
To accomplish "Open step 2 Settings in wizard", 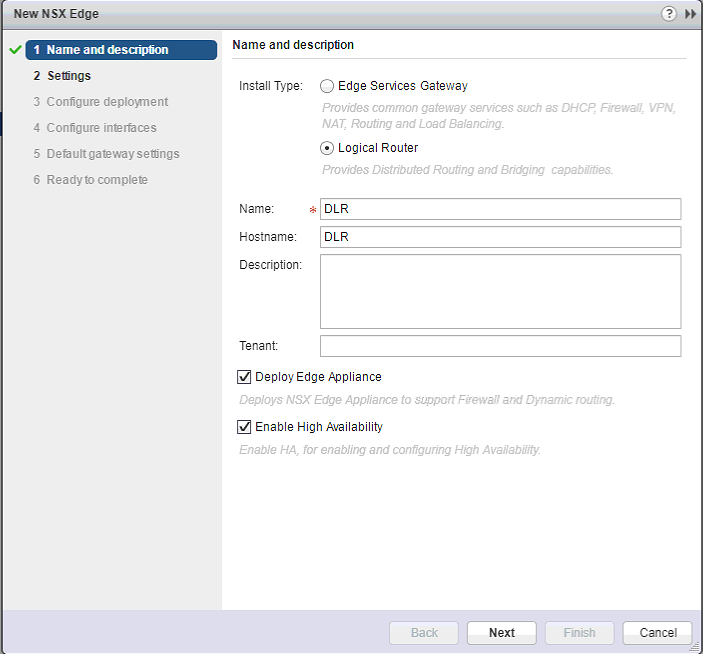I will click(x=68, y=76).
